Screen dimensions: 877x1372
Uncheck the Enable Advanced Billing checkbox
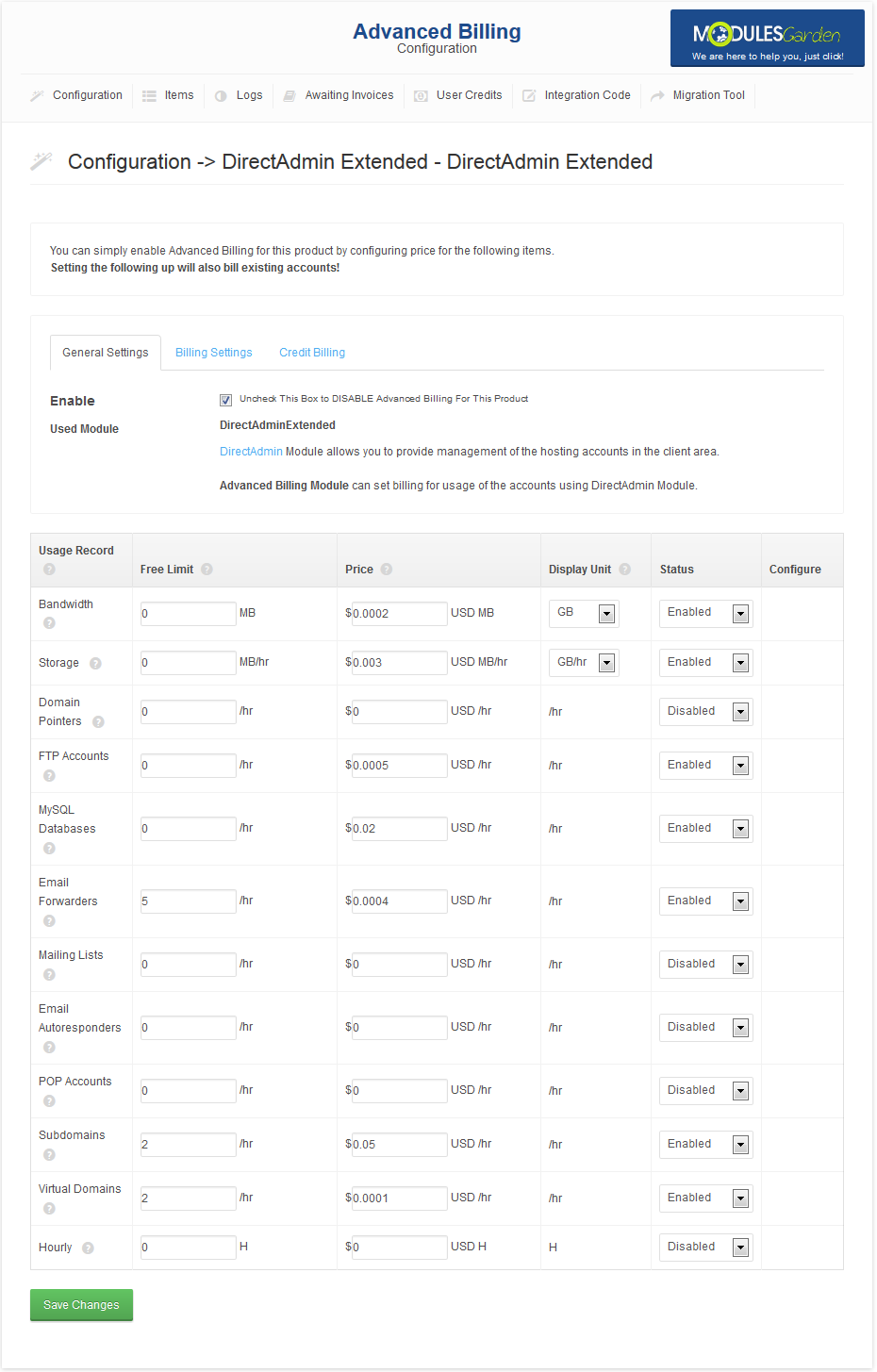click(225, 400)
